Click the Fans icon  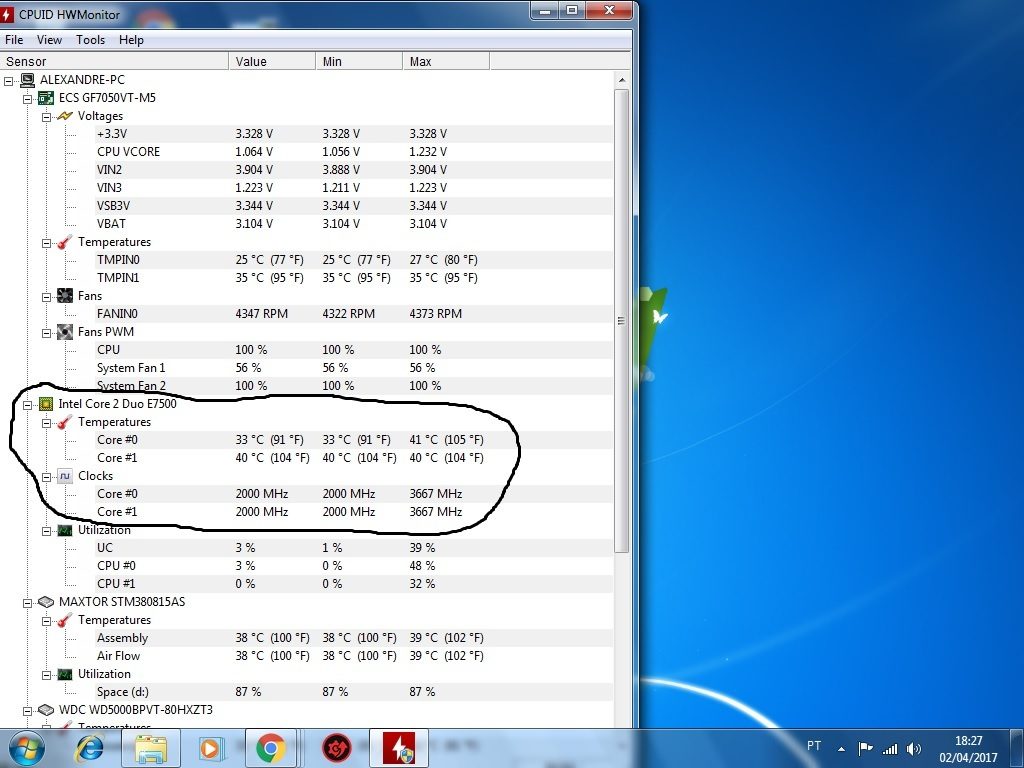[65, 296]
